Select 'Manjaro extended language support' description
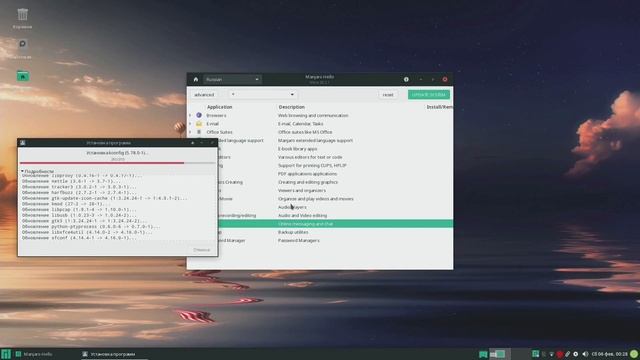640x360 pixels. coord(315,140)
